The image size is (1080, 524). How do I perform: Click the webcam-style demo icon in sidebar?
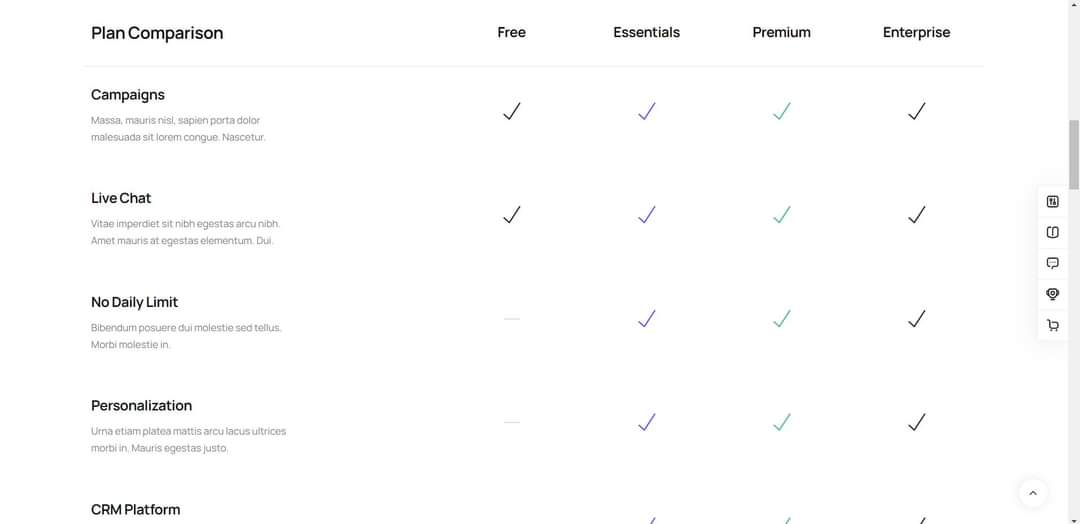[1052, 294]
